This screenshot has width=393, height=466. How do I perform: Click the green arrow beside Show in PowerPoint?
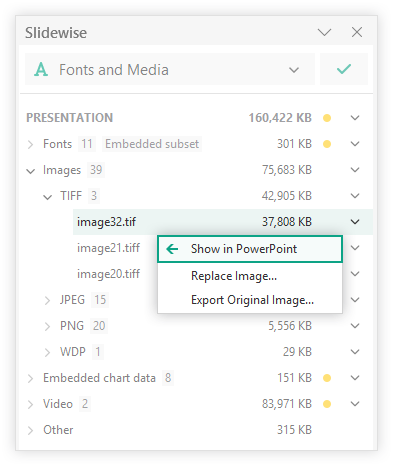coord(172,249)
